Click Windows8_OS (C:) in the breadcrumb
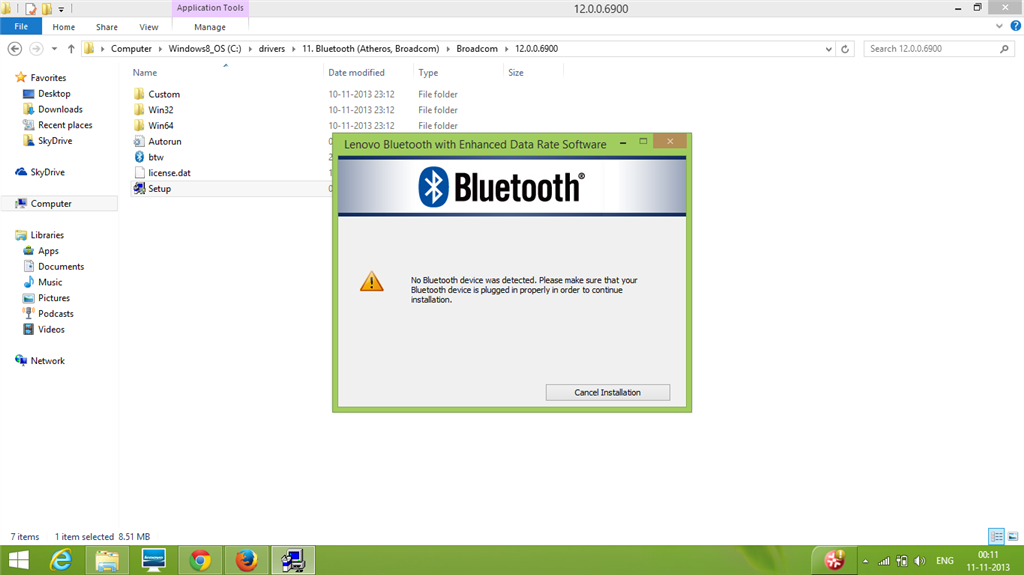Screen dimensions: 1024x575 pos(204,49)
